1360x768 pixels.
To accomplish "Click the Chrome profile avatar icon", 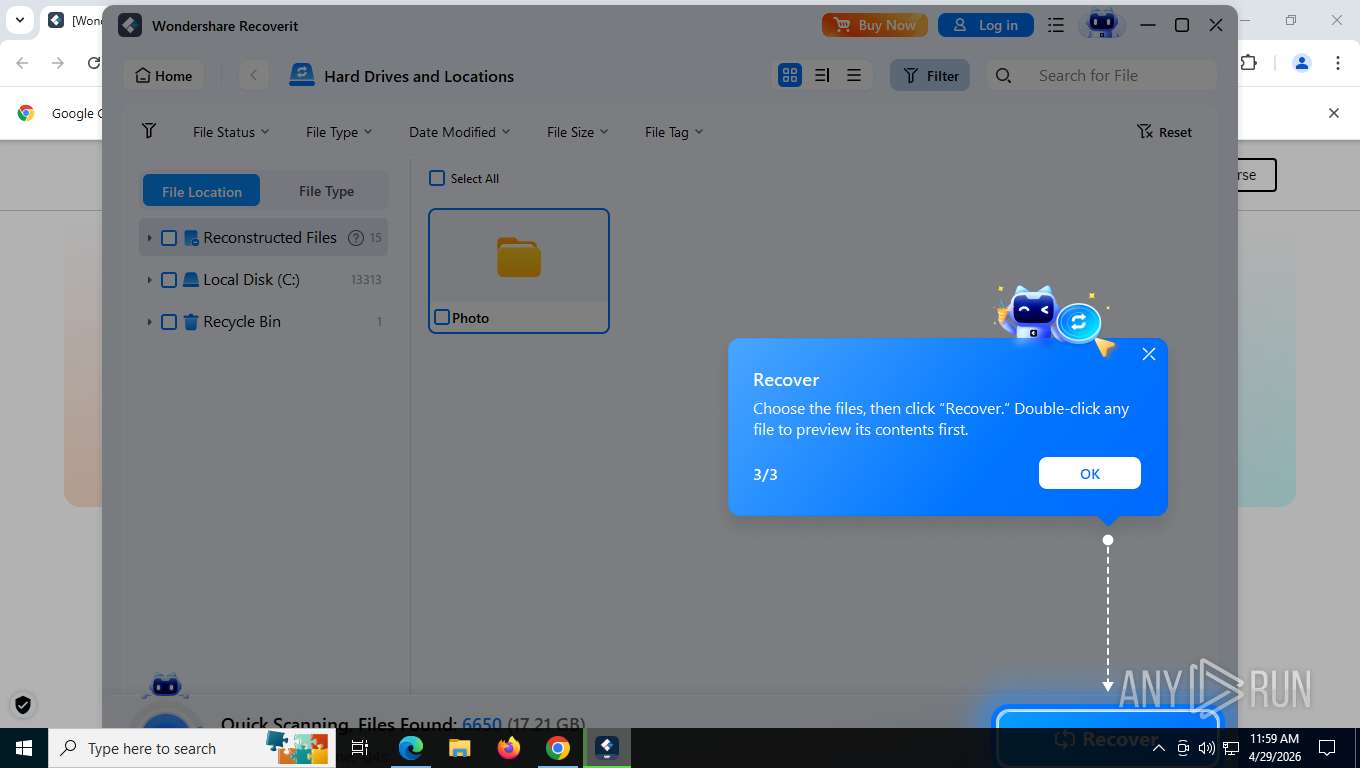I will 1302,63.
